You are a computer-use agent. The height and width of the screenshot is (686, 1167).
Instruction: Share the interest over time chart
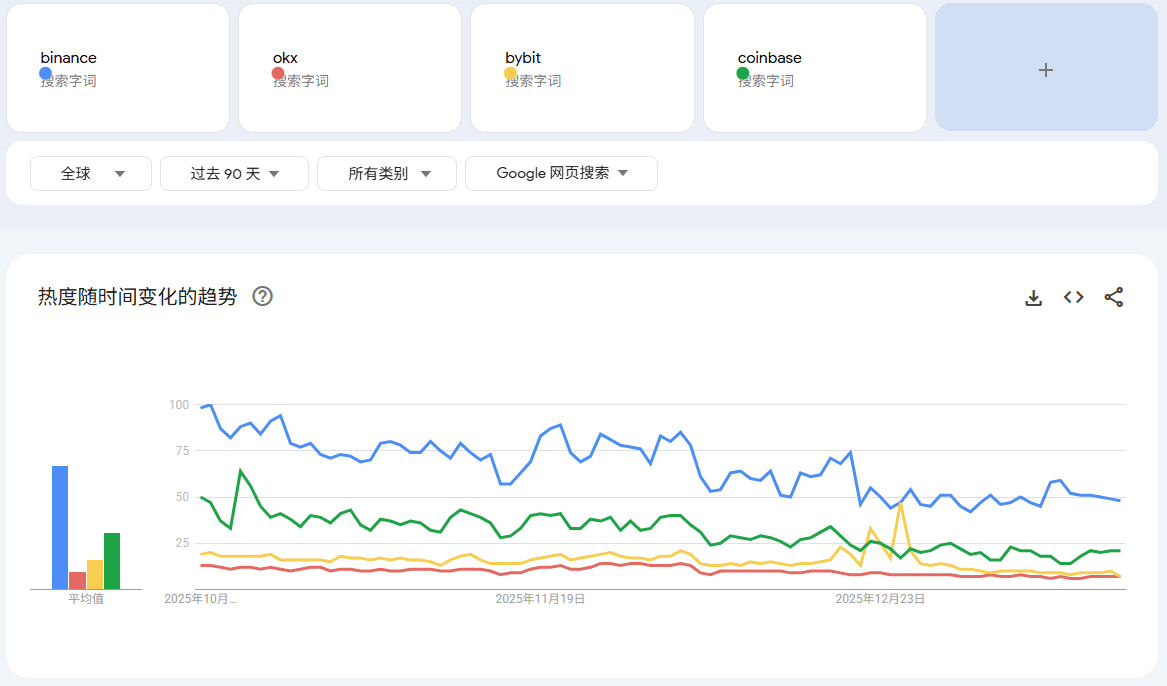click(x=1113, y=297)
